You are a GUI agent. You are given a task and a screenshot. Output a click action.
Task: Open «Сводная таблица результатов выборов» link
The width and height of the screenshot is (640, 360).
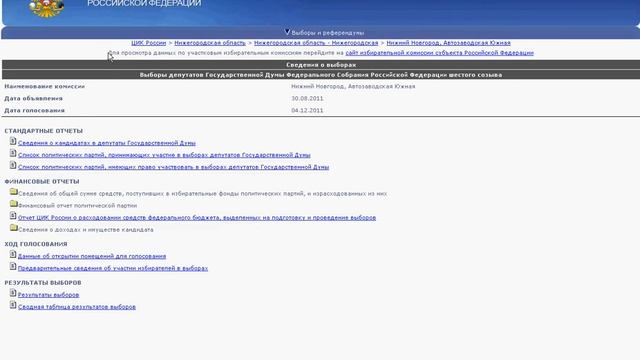pyautogui.click(x=77, y=307)
